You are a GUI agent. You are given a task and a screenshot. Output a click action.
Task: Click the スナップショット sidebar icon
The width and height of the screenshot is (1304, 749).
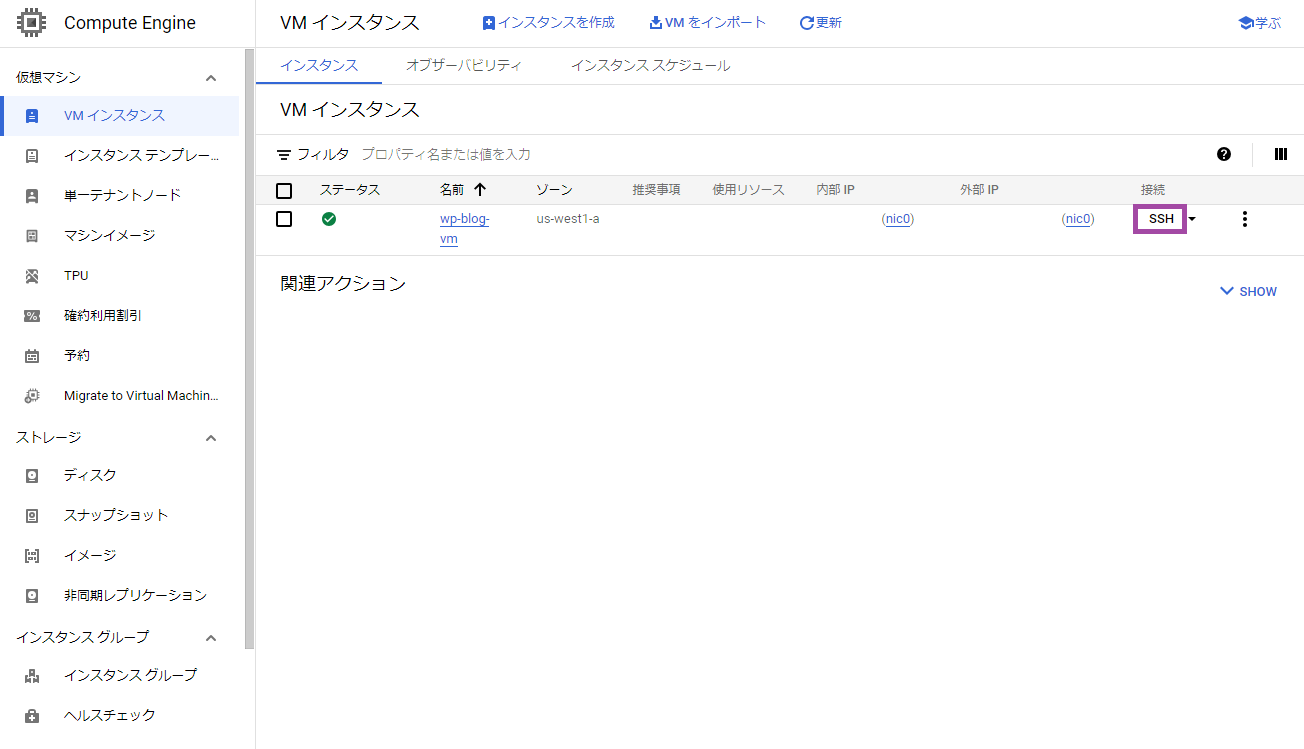[32, 516]
